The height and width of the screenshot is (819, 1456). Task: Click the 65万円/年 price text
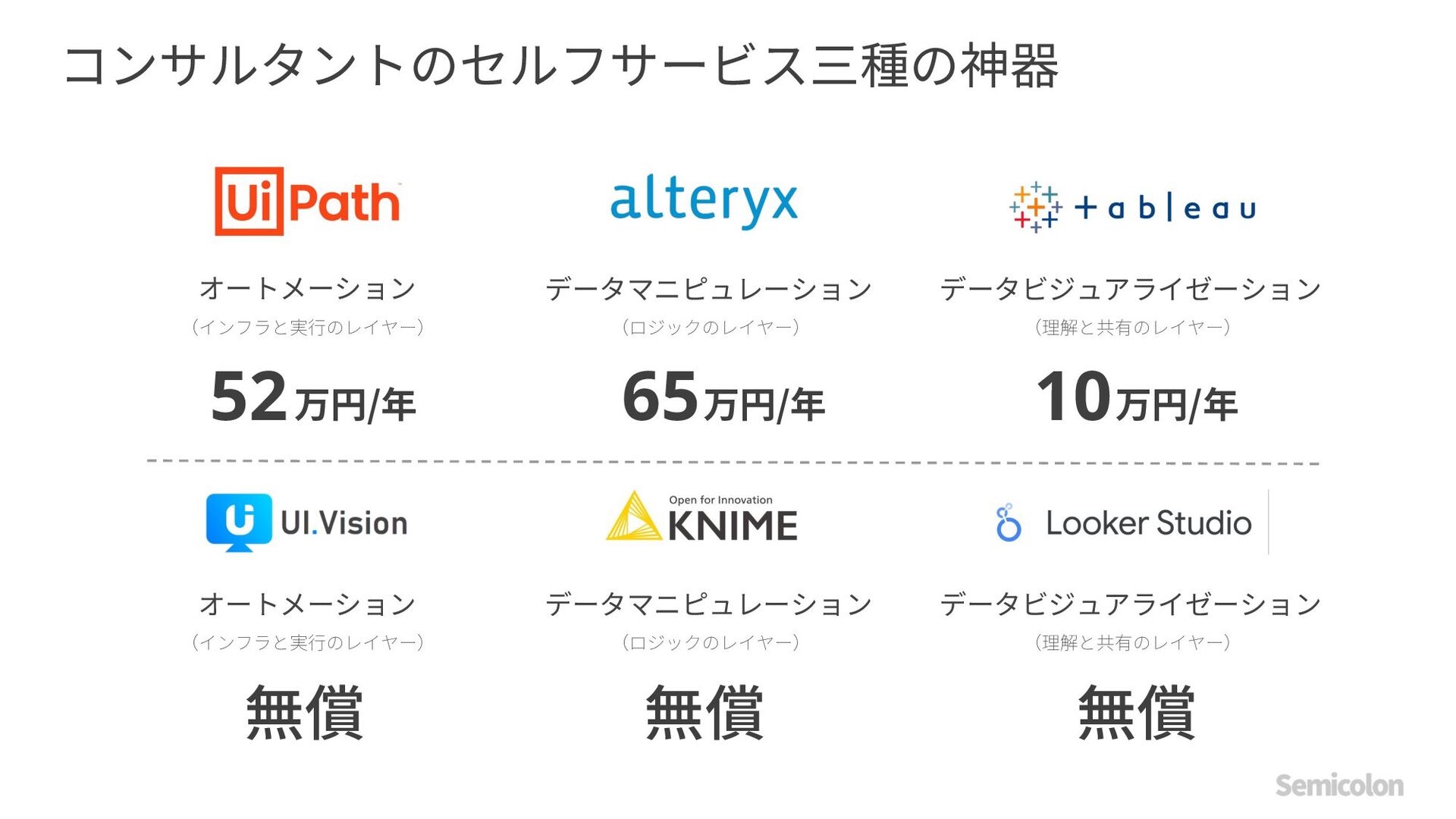click(x=723, y=398)
